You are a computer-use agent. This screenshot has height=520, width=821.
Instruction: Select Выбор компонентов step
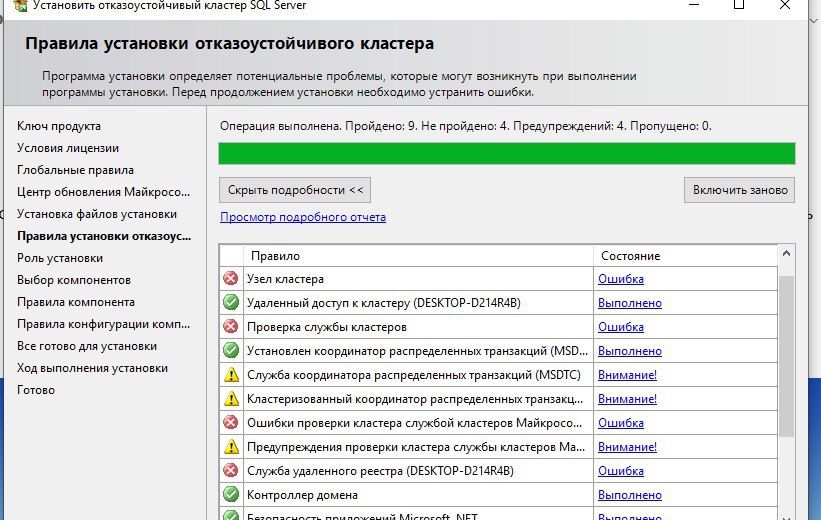coord(73,280)
